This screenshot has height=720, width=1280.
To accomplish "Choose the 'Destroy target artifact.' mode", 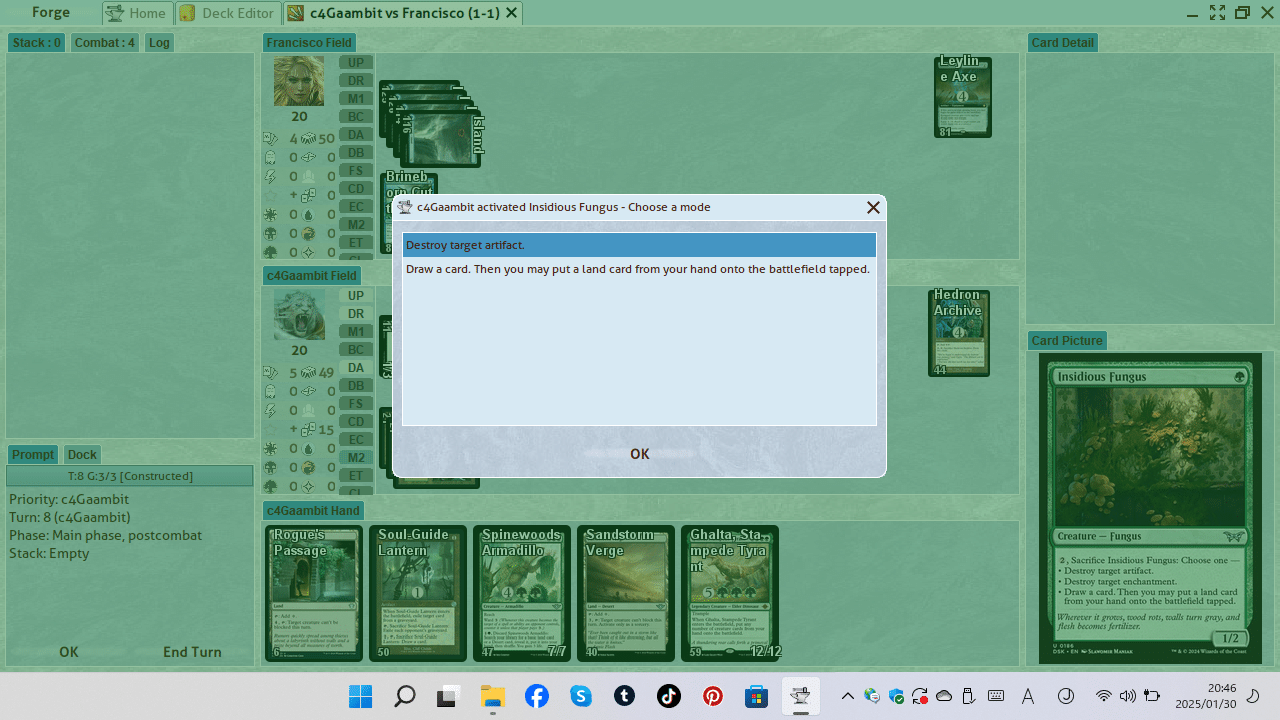I will 639,245.
